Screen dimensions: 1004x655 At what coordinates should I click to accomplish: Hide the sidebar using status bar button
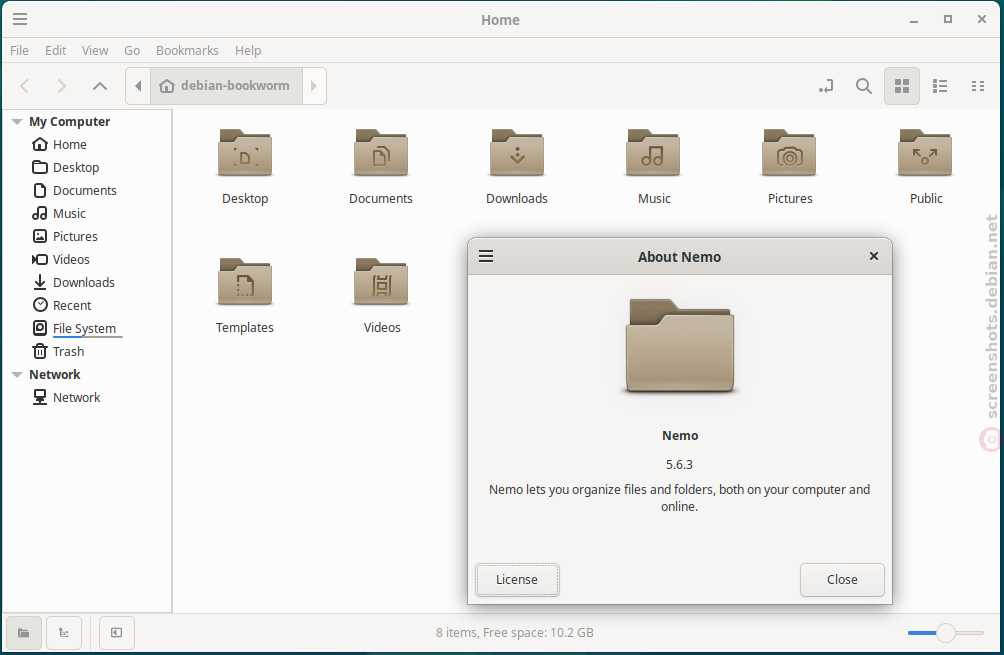tap(117, 633)
